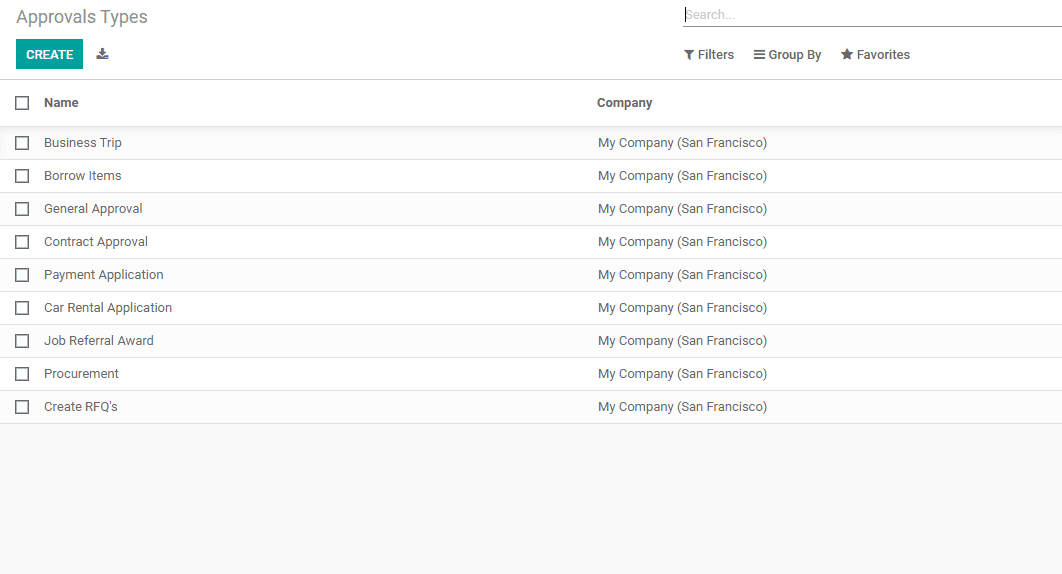Open the Favorites dropdown menu
Image resolution: width=1062 pixels, height=574 pixels.
(876, 55)
